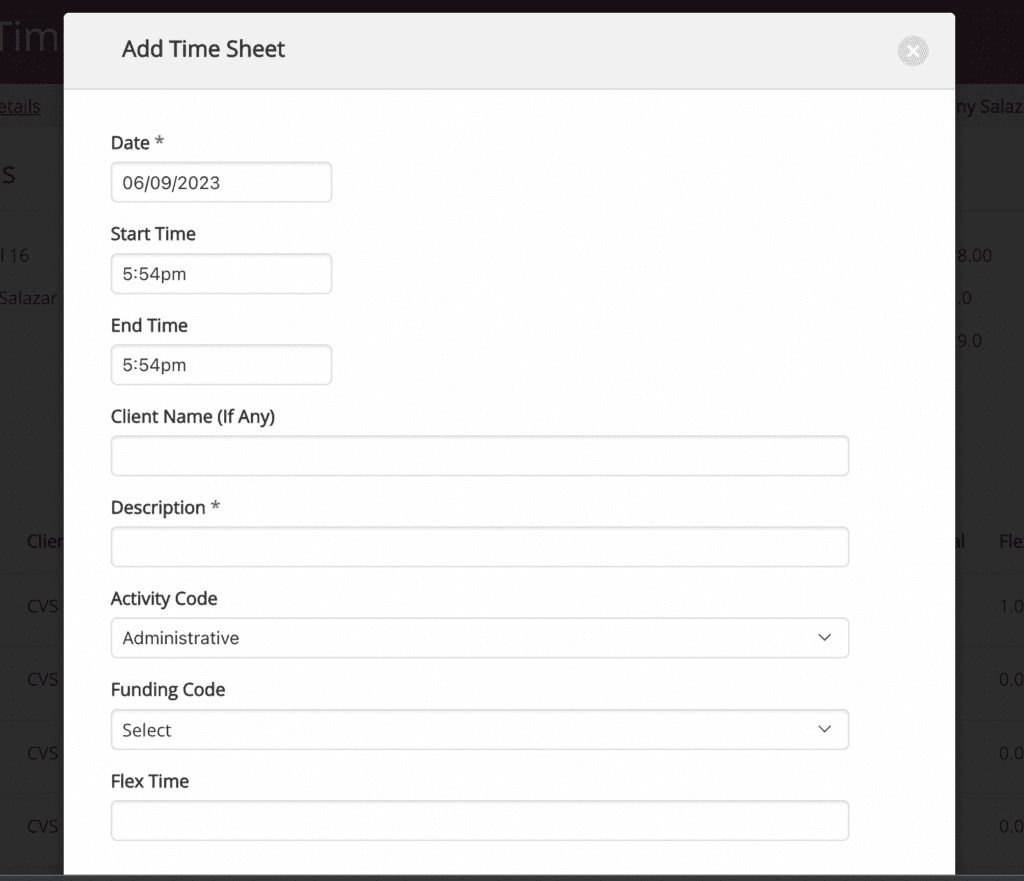Image resolution: width=1024 pixels, height=881 pixels.
Task: Click the 'Administrative' value in Activity Code
Action: (181, 638)
